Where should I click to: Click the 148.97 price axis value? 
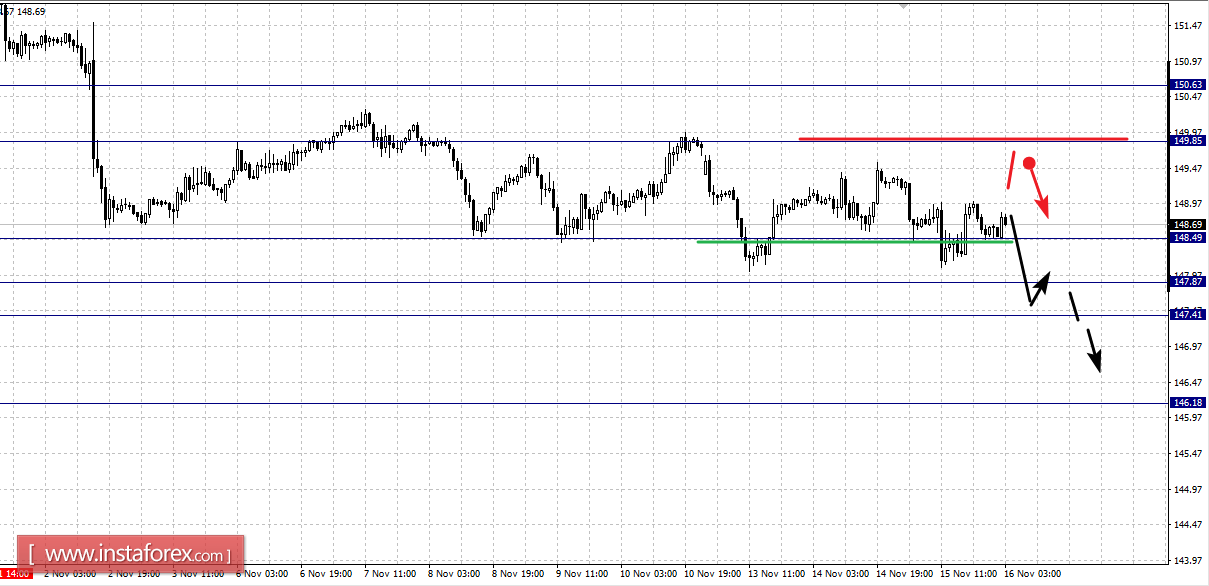pyautogui.click(x=1188, y=204)
